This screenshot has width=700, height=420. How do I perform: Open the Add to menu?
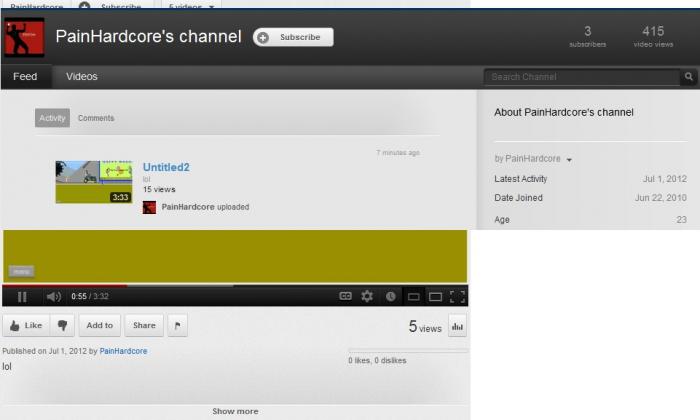(100, 325)
